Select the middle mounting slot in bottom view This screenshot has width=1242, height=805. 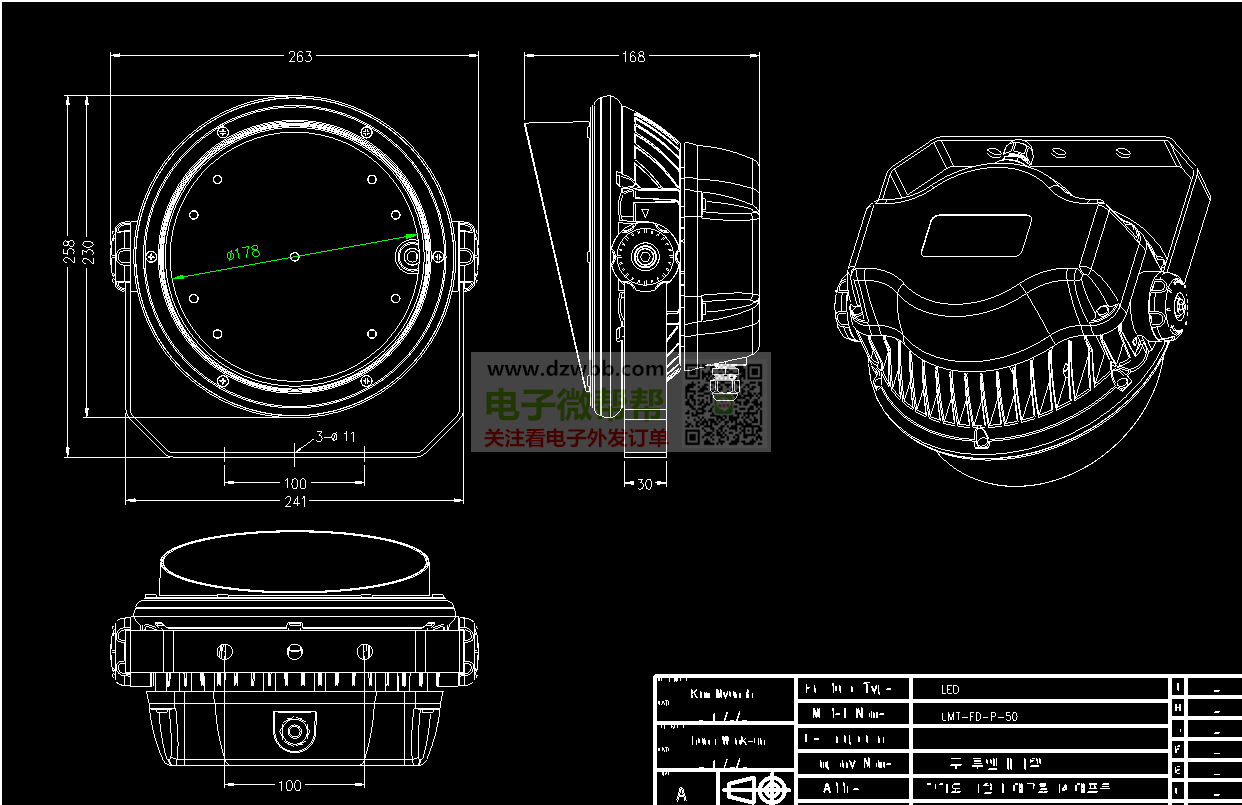tap(294, 652)
